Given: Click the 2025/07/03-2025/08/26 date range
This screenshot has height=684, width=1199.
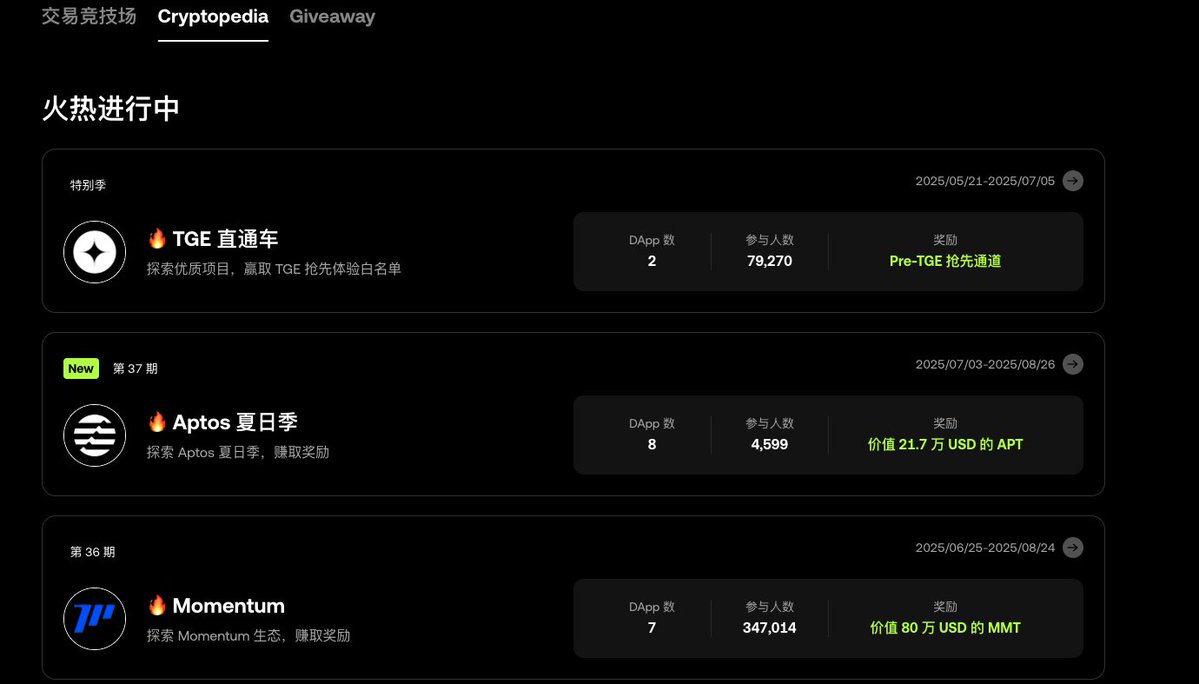Looking at the screenshot, I should [985, 365].
